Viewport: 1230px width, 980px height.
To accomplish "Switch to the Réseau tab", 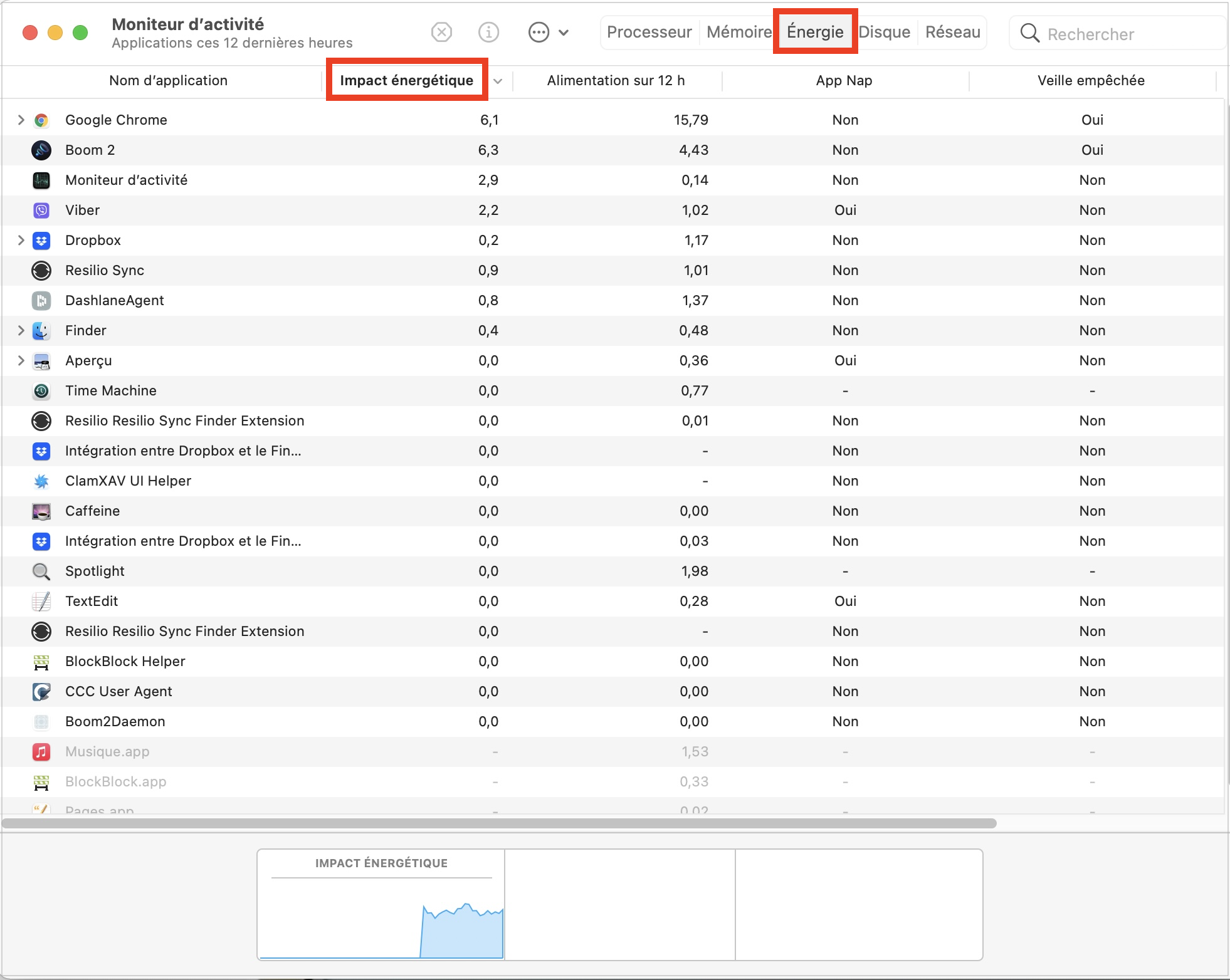I will [952, 32].
